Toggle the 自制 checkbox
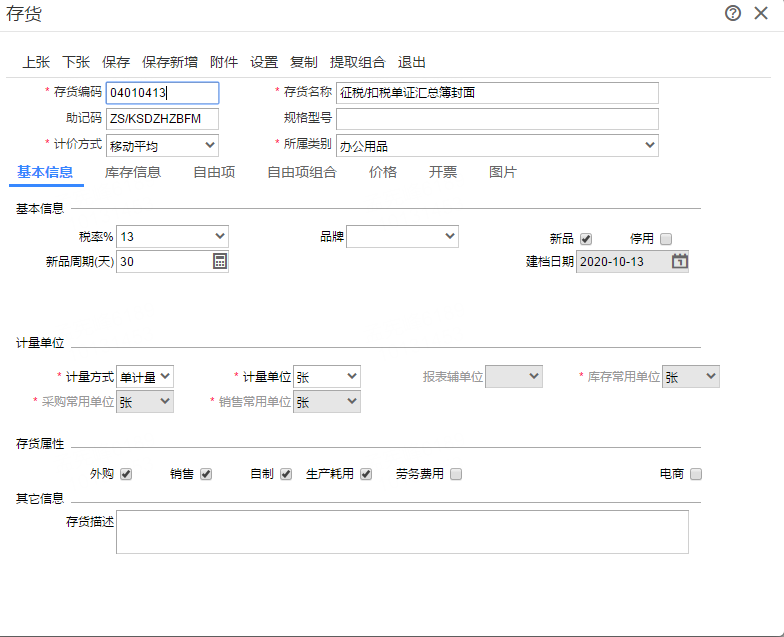Image resolution: width=784 pixels, height=637 pixels. pos(286,474)
